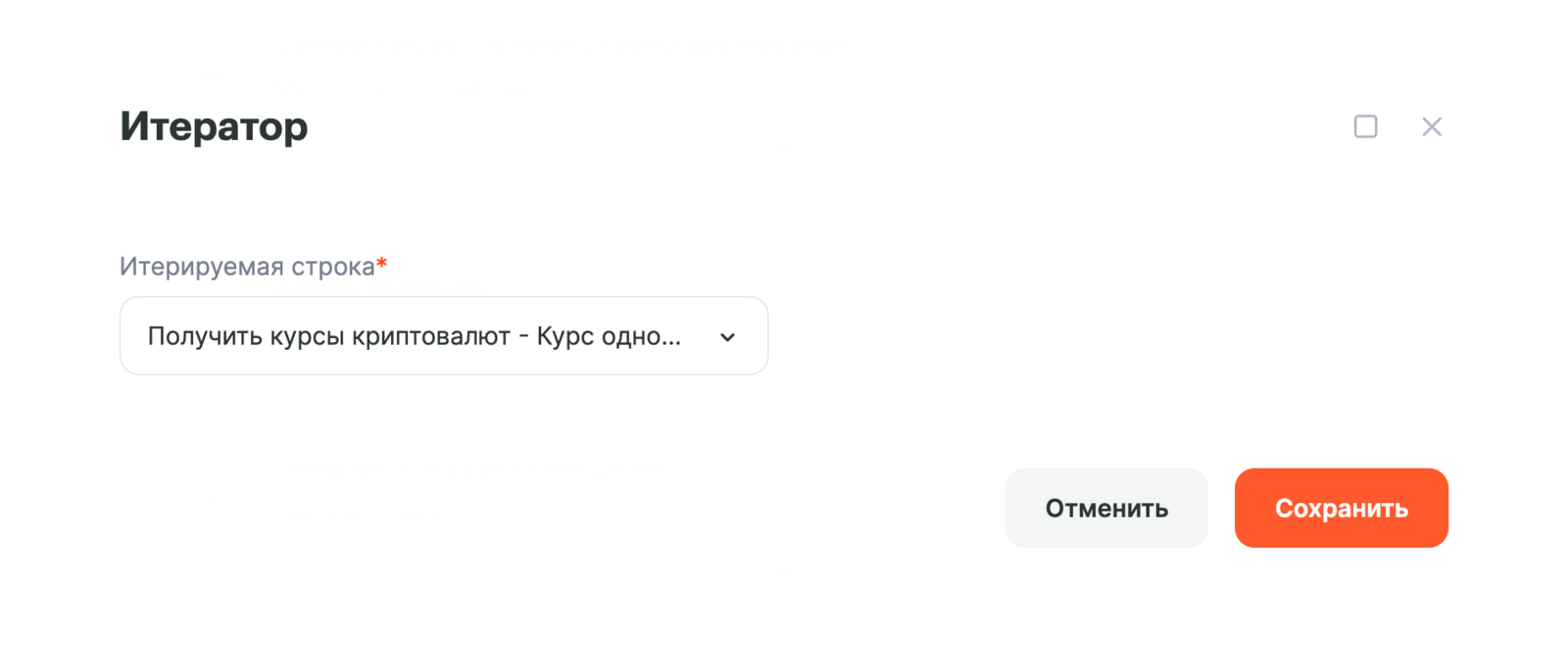Click the grey Отменить button
1568x648 pixels.
(1105, 508)
